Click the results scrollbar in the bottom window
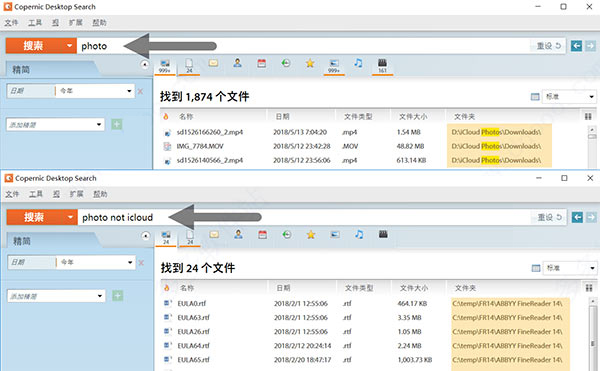The image size is (600, 371). (x=592, y=334)
